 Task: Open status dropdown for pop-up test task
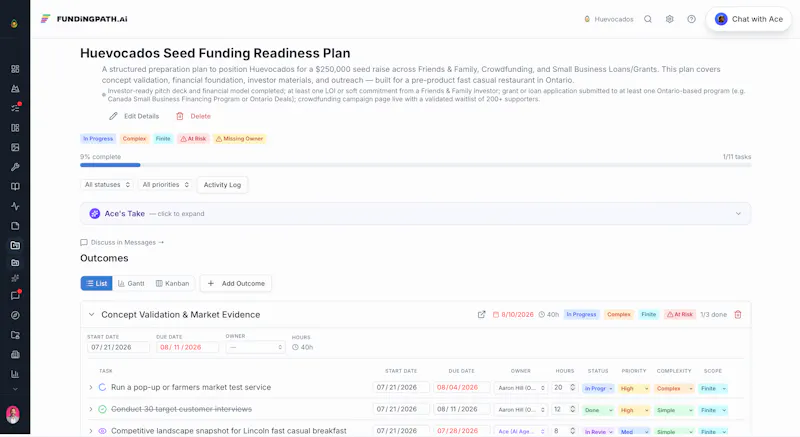598,389
